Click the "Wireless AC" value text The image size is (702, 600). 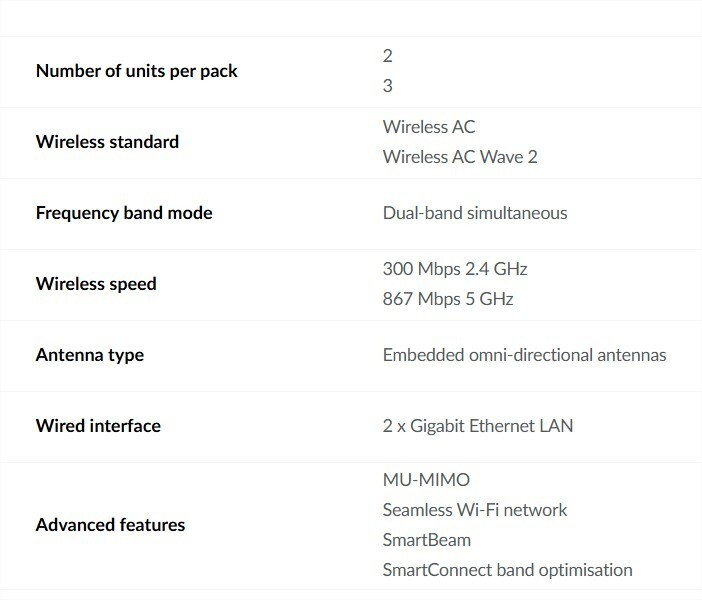(x=429, y=127)
